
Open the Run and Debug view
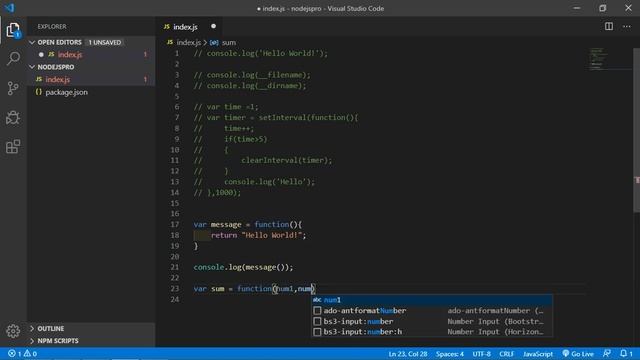tap(13, 118)
